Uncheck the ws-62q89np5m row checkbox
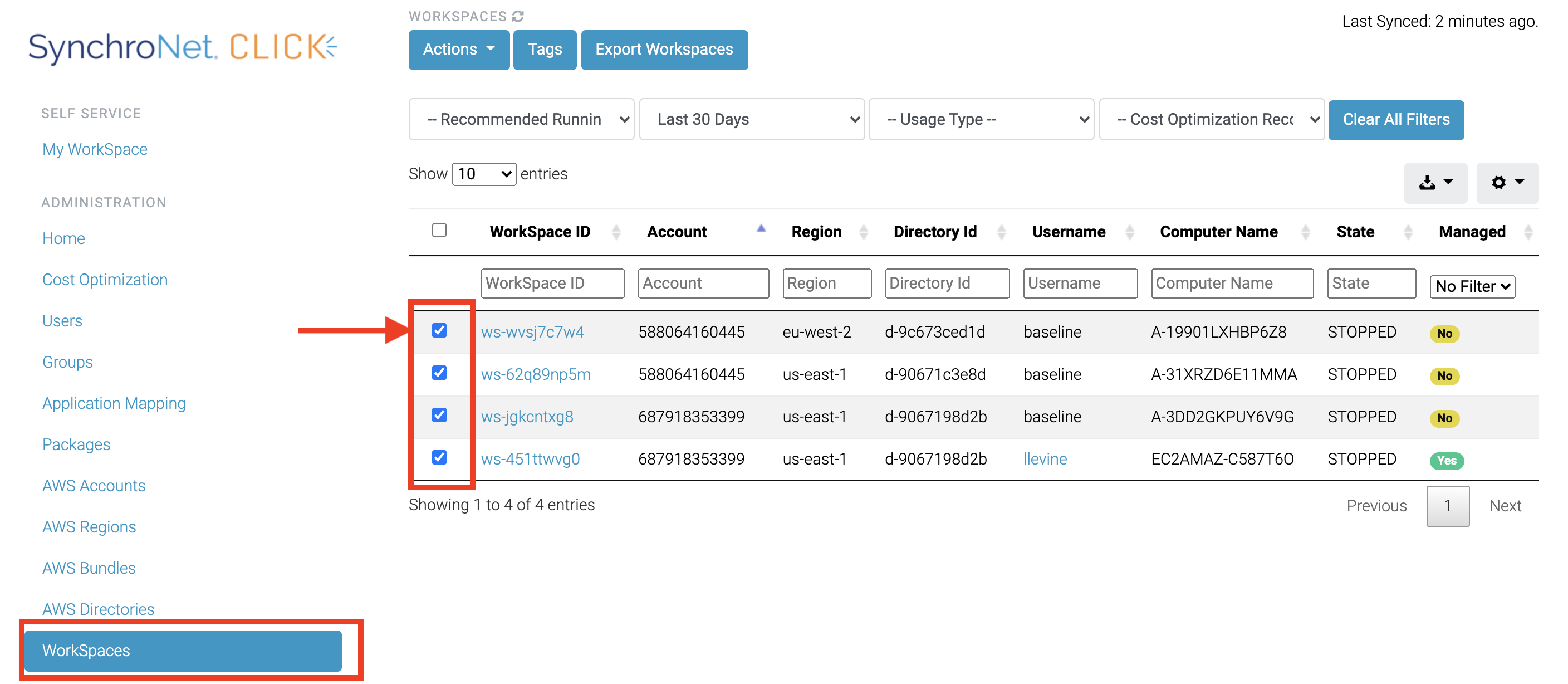Image resolution: width=1568 pixels, height=684 pixels. 439,373
